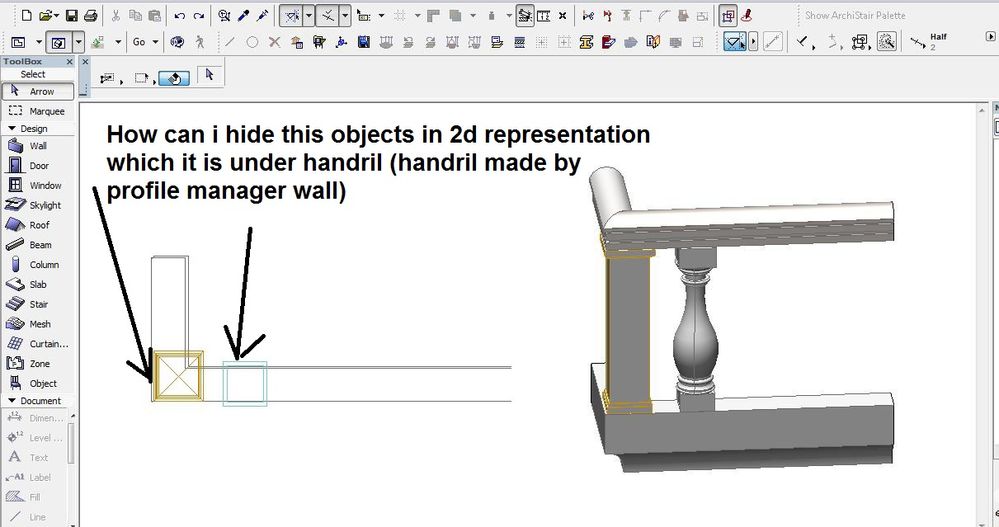
Task: Open the snap options dropdown arrow
Action: click(345, 15)
